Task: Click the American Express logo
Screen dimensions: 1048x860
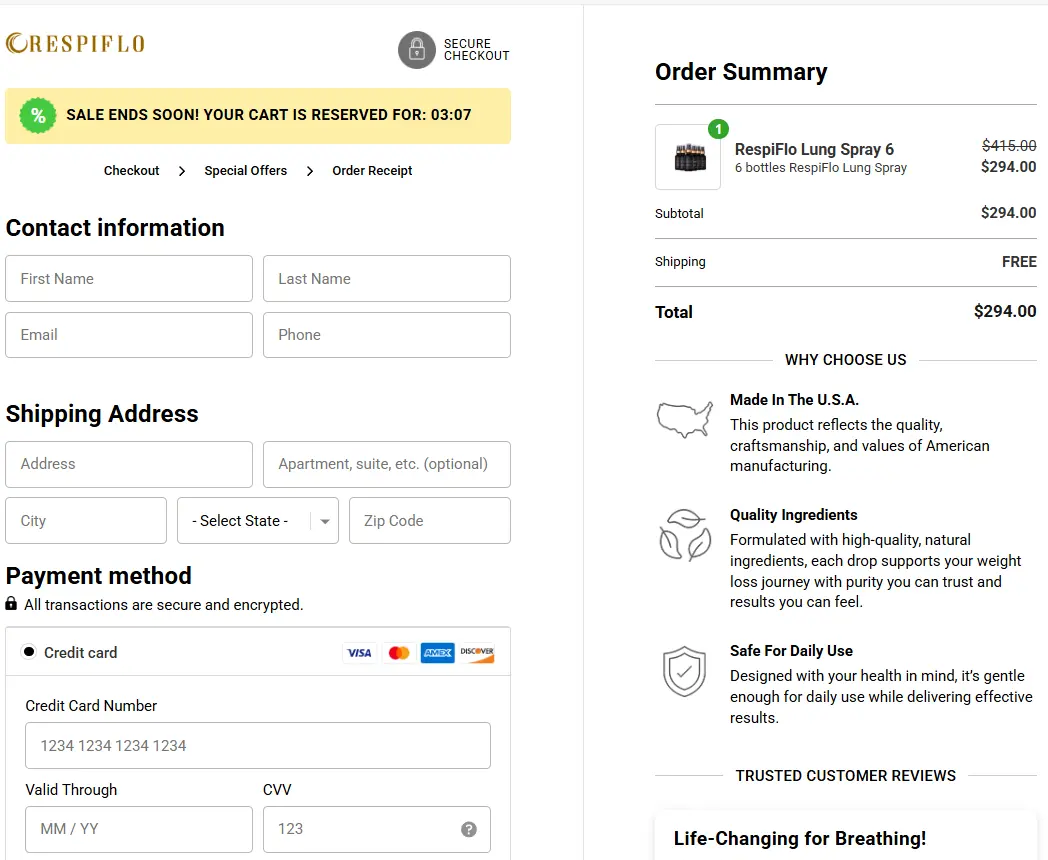Action: click(x=438, y=653)
